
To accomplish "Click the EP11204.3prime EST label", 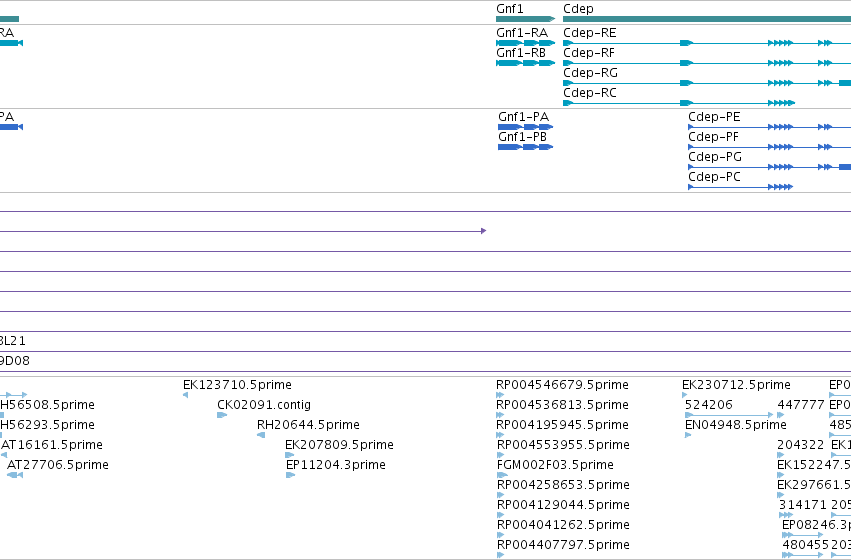I will (x=336, y=464).
